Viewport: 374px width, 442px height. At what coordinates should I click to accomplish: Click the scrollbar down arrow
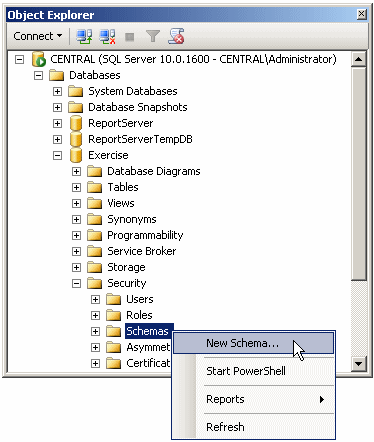pyautogui.click(x=359, y=364)
